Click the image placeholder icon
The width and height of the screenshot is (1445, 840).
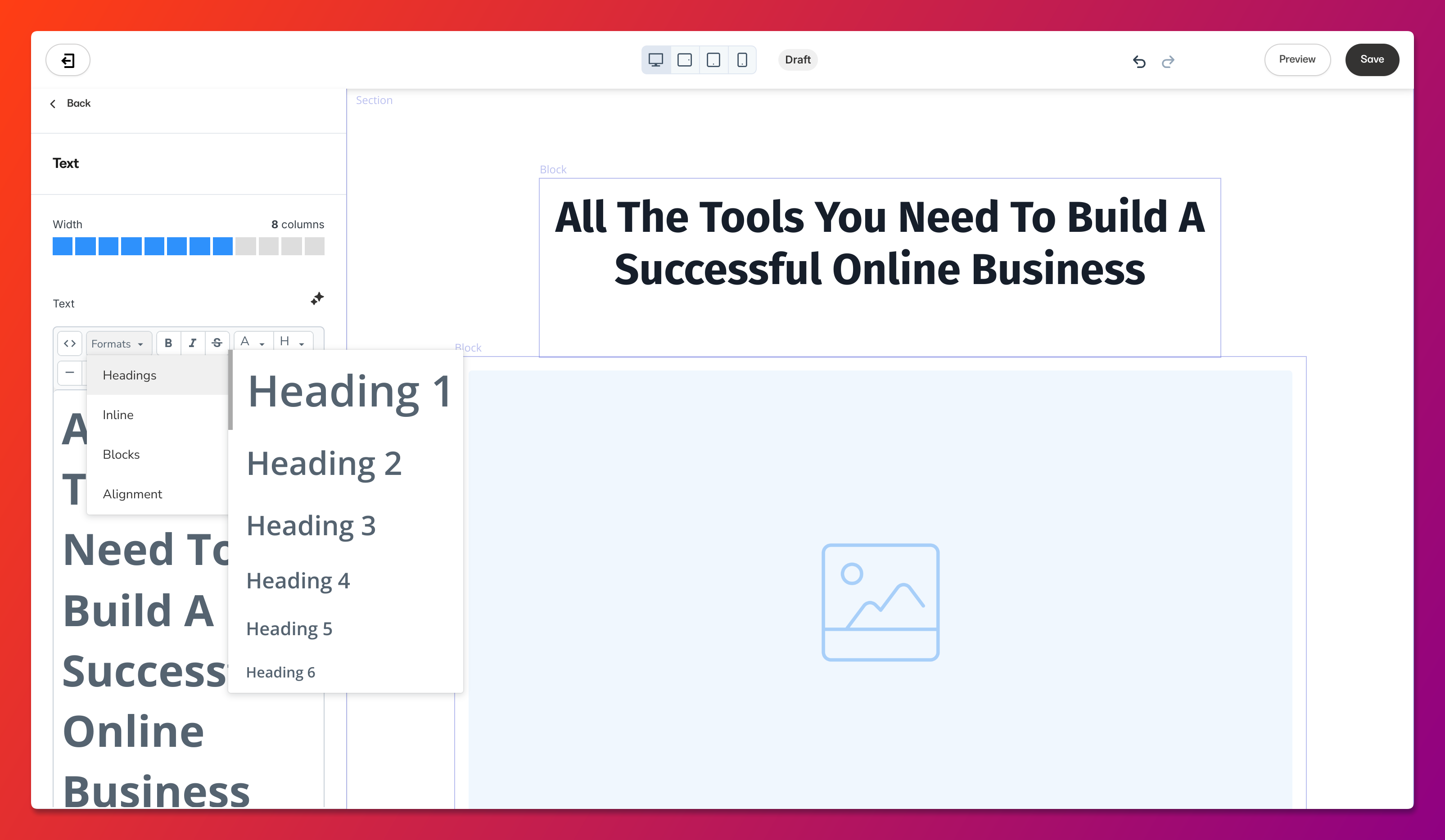(x=880, y=602)
